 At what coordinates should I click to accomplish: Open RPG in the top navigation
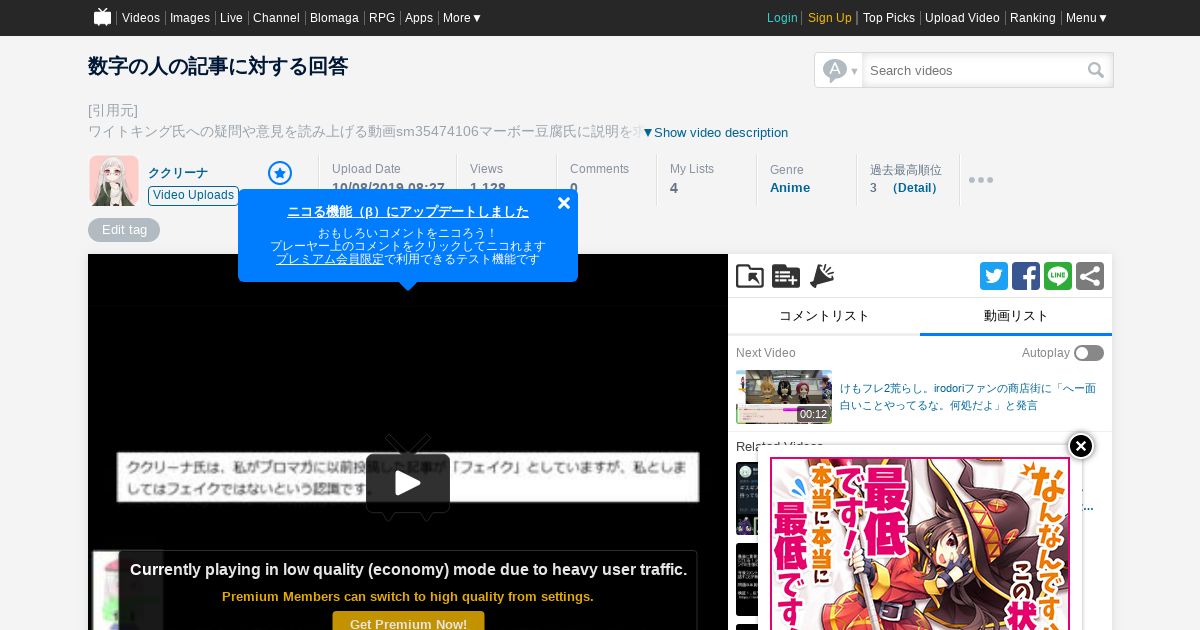[x=382, y=18]
